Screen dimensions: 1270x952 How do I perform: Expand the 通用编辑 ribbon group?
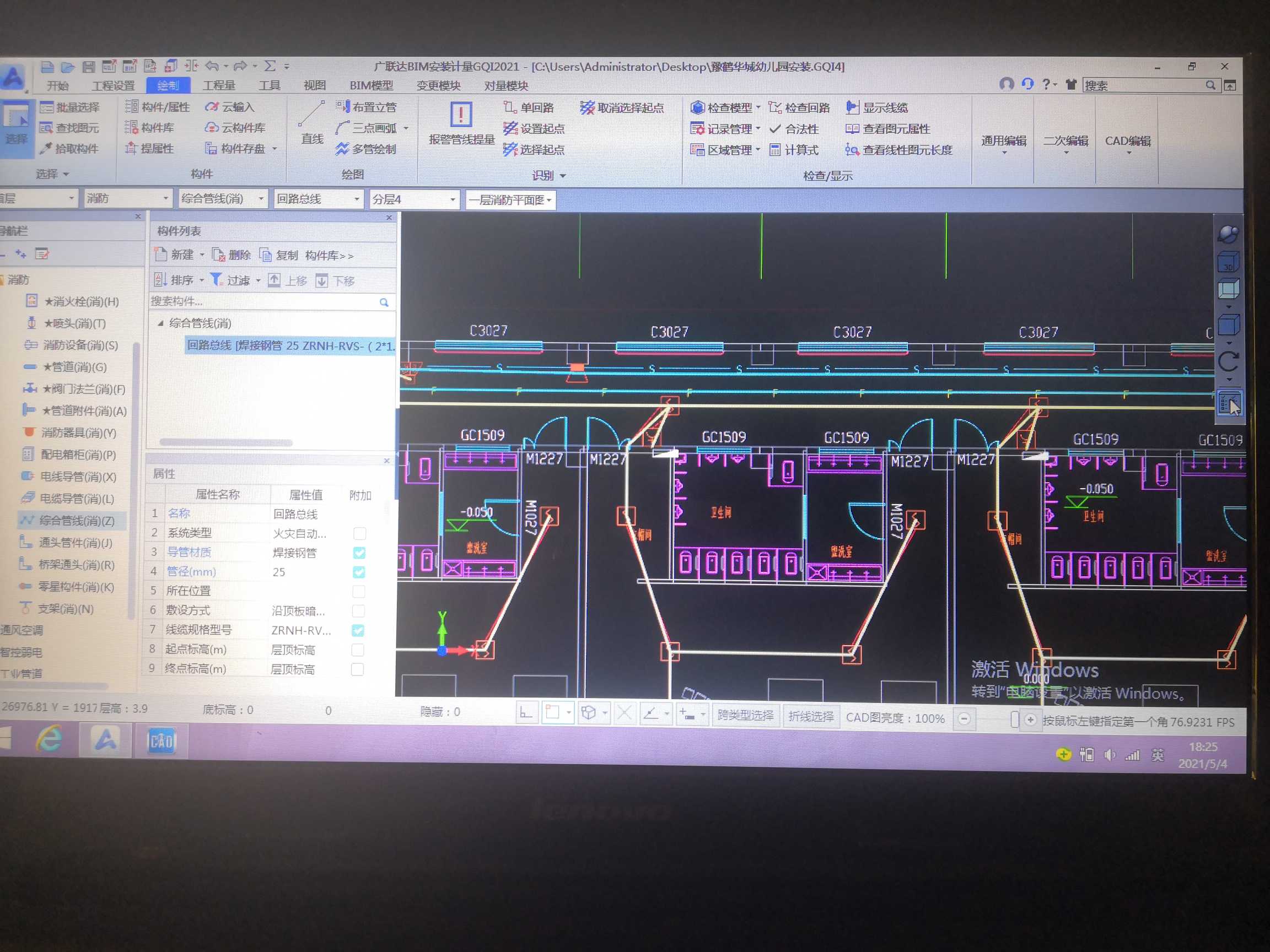pyautogui.click(x=1004, y=144)
